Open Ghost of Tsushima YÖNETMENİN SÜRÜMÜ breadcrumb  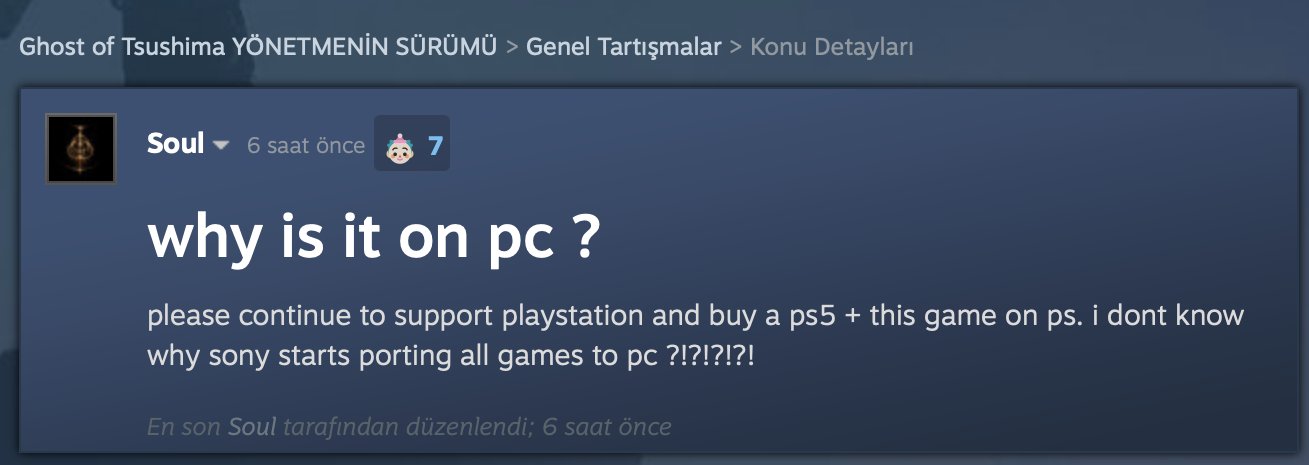click(x=258, y=47)
